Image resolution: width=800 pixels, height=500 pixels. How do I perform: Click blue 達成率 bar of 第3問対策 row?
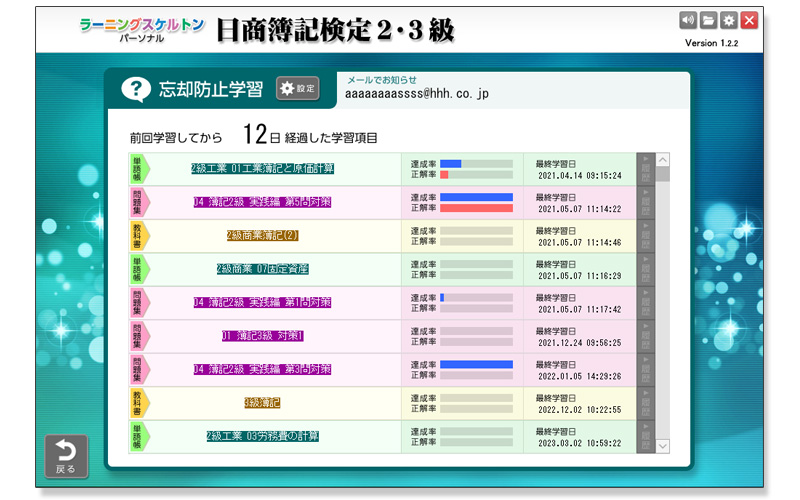point(477,365)
